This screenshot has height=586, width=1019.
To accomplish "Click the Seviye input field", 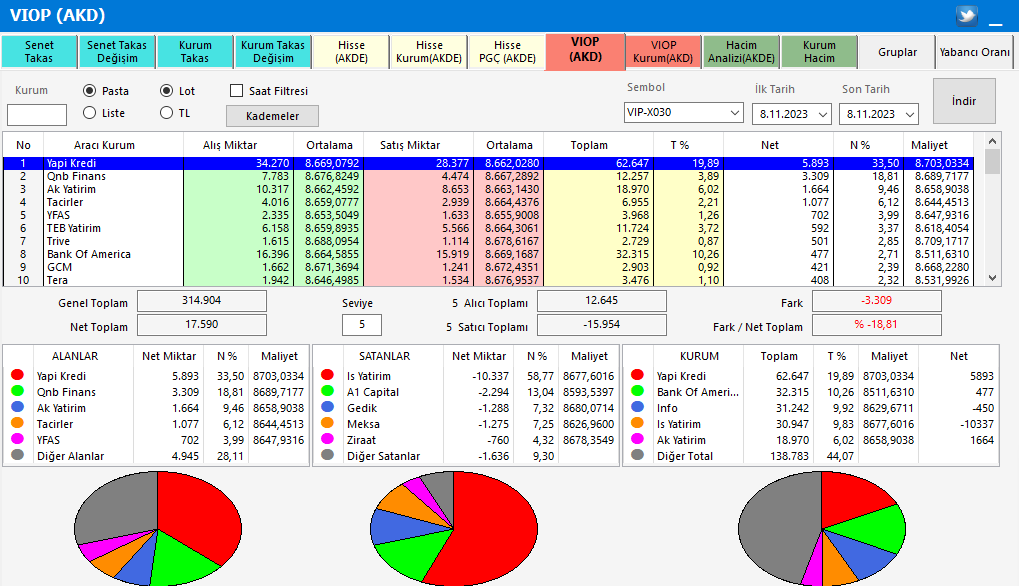I will tap(362, 324).
